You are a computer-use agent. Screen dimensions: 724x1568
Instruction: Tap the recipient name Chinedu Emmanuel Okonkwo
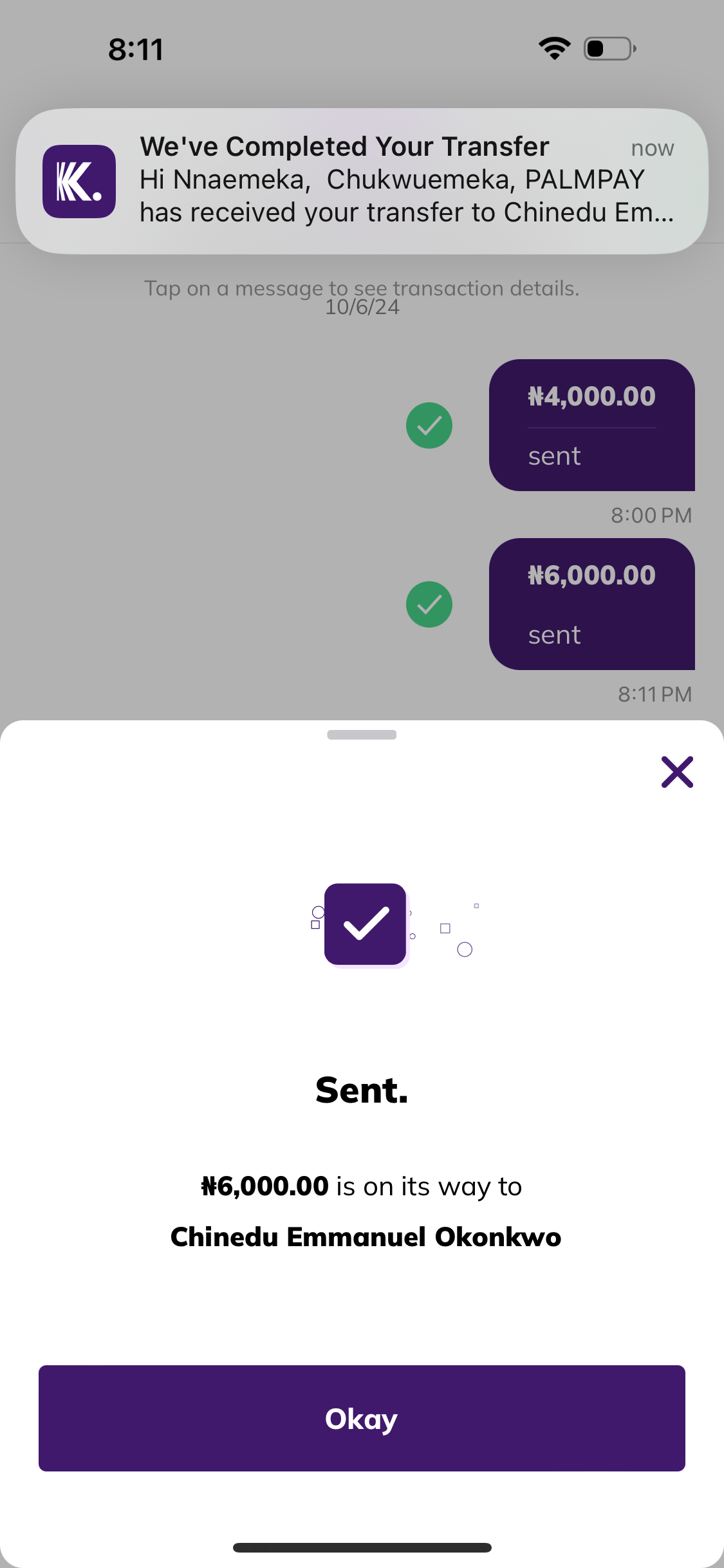pyautogui.click(x=366, y=1237)
